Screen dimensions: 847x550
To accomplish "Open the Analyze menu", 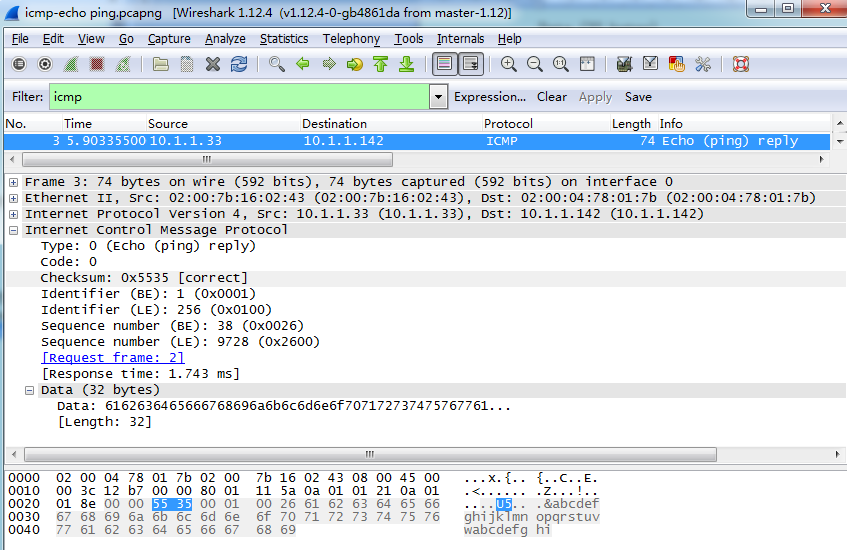I will click(x=225, y=39).
